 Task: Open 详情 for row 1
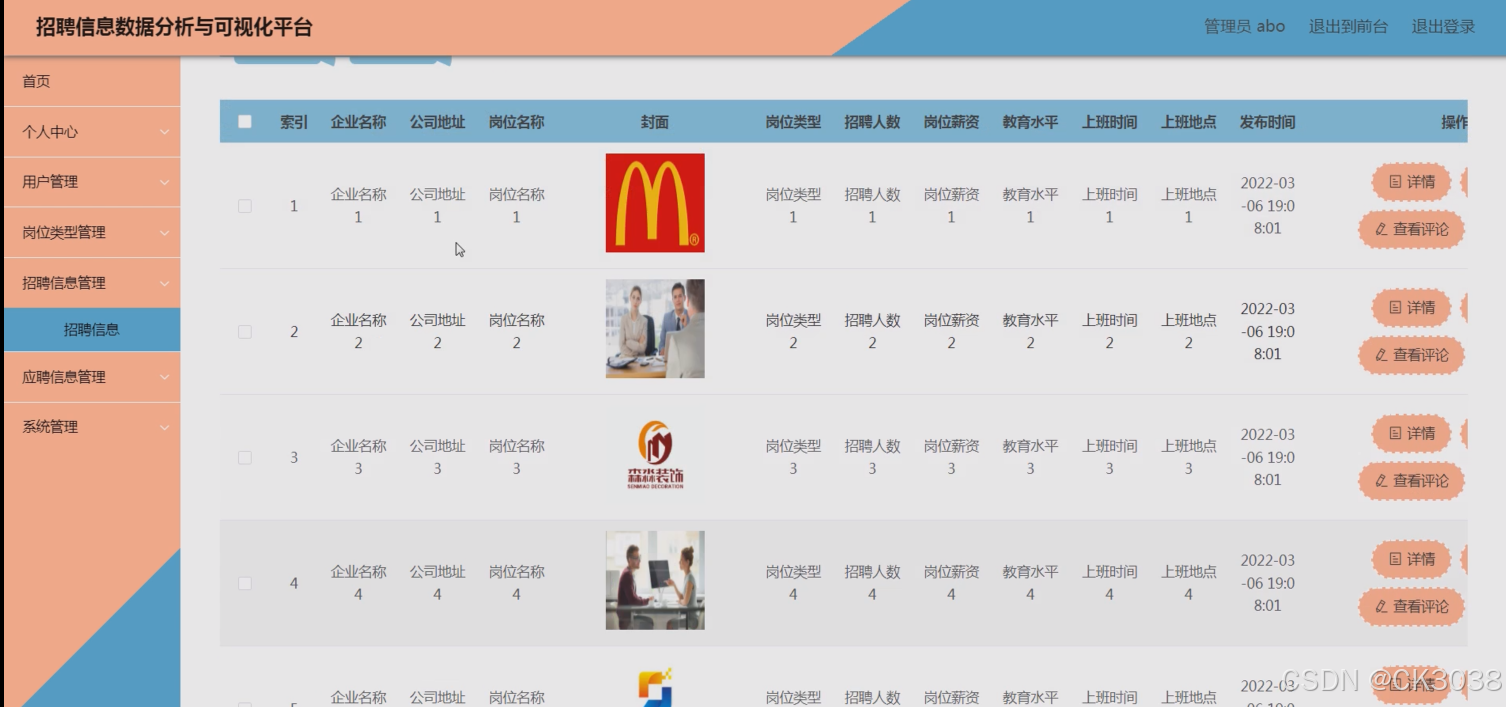point(1412,182)
